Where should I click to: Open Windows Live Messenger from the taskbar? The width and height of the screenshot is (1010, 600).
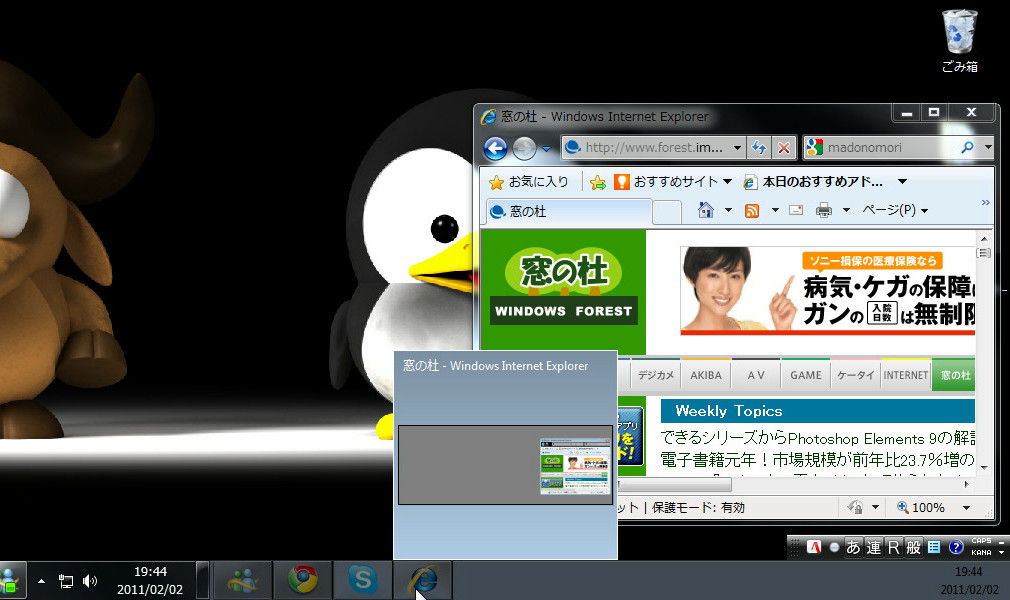click(x=242, y=580)
